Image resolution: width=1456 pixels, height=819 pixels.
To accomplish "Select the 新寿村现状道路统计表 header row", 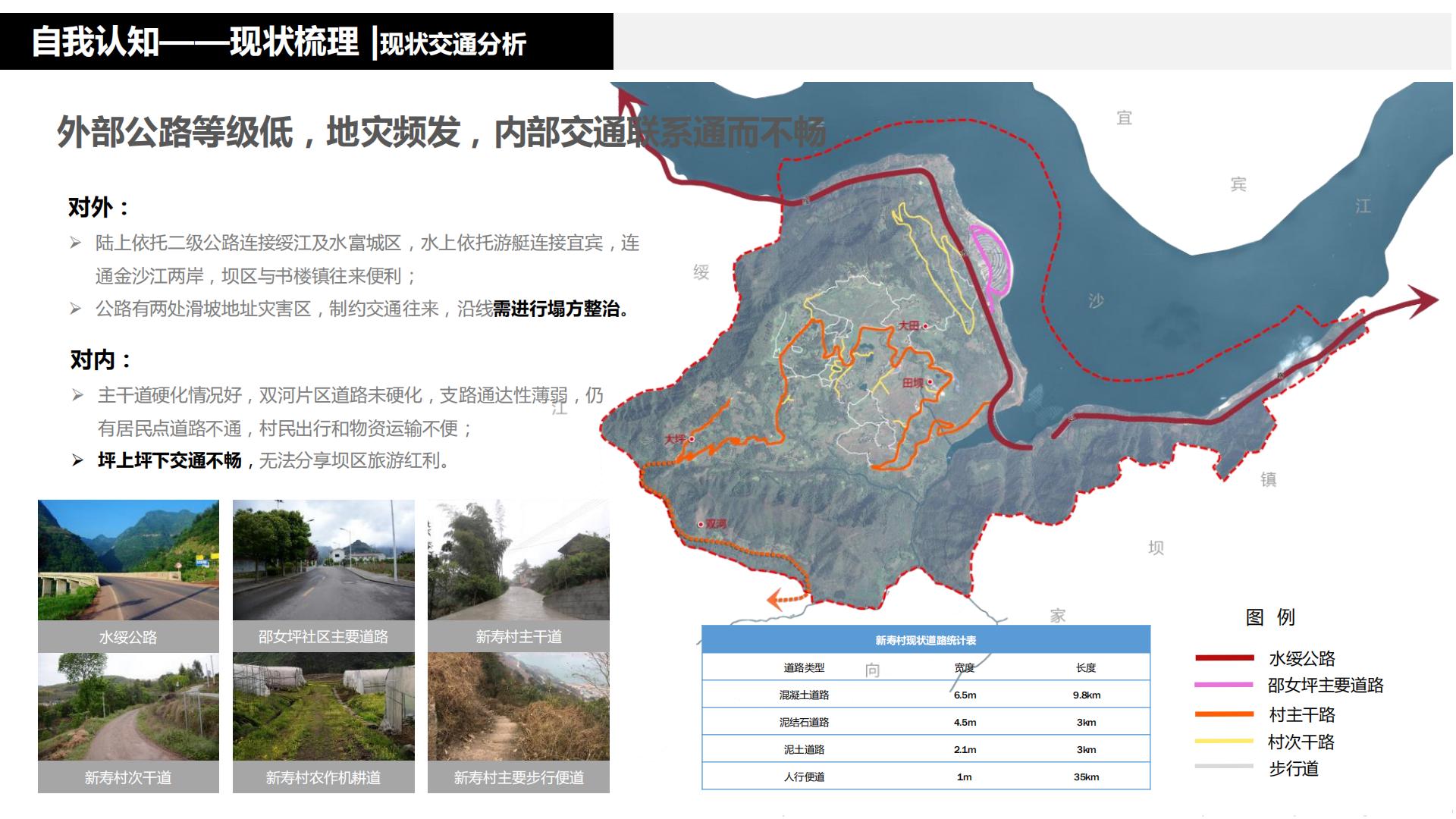I will pos(924,639).
